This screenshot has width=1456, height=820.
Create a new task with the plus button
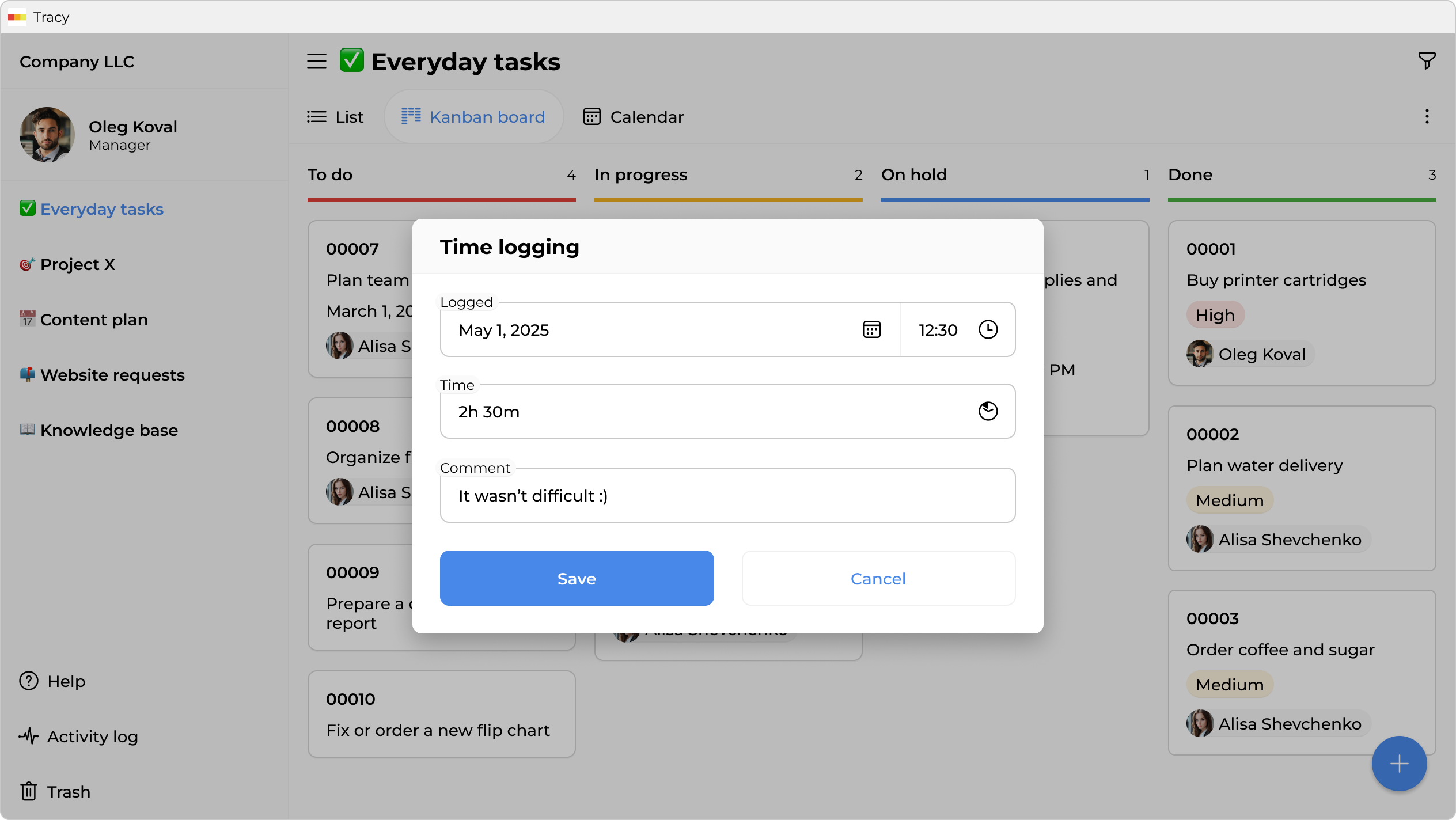tap(1399, 764)
